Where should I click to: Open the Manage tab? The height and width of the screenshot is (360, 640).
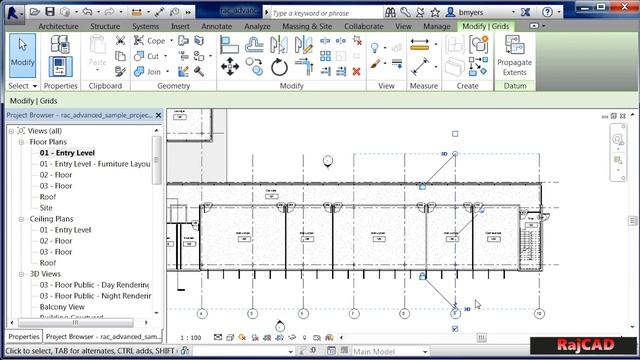pos(437,26)
